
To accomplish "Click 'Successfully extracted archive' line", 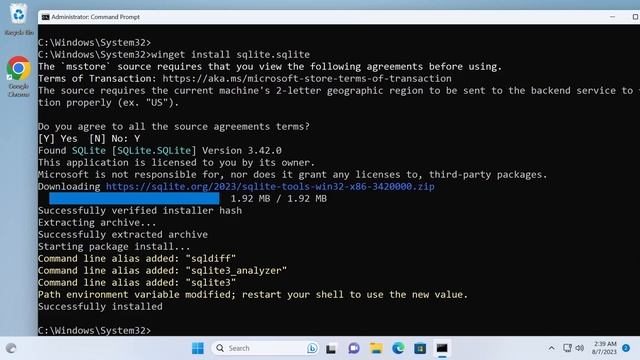I will (x=123, y=235).
